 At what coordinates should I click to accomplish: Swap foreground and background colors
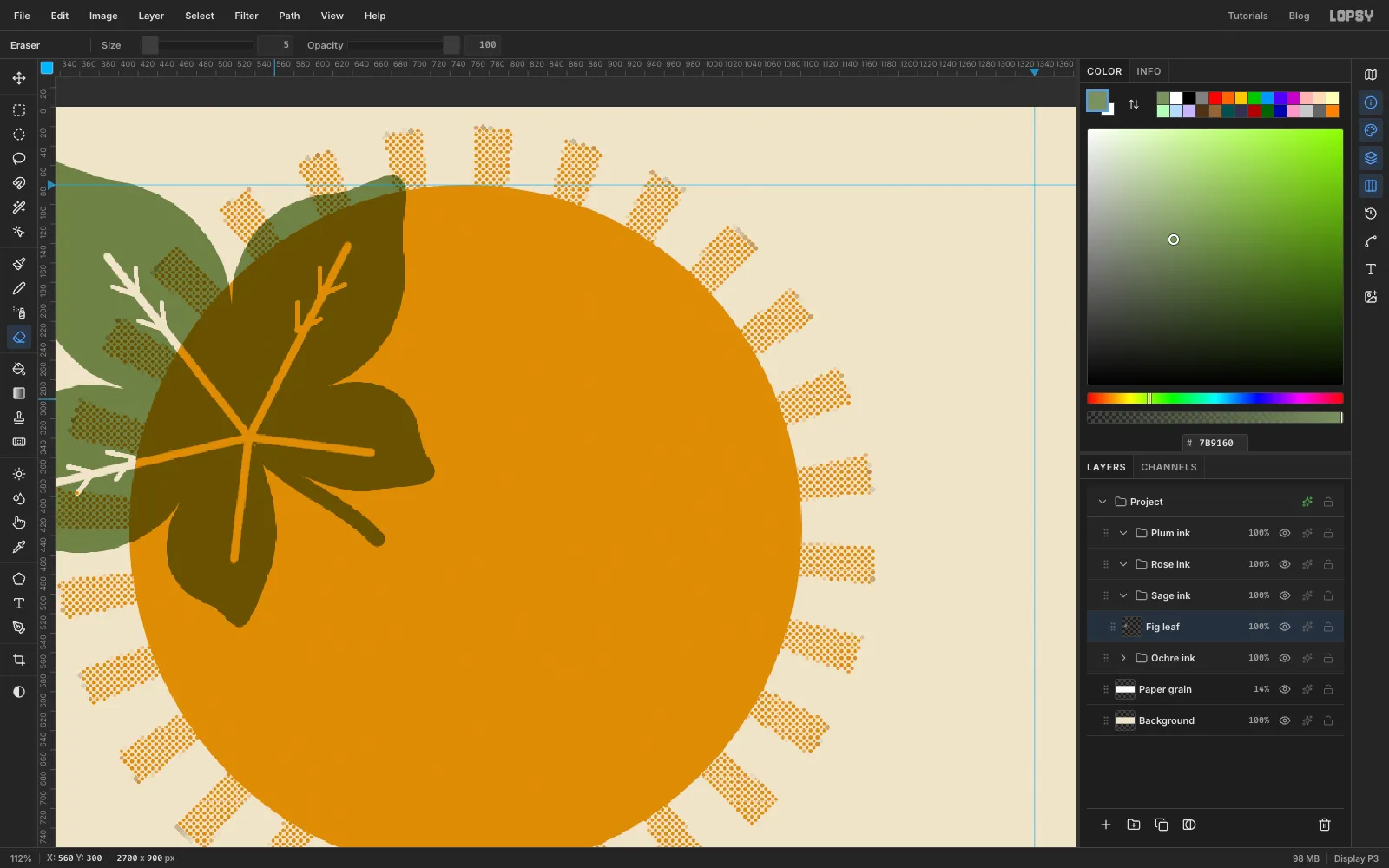point(1134,104)
